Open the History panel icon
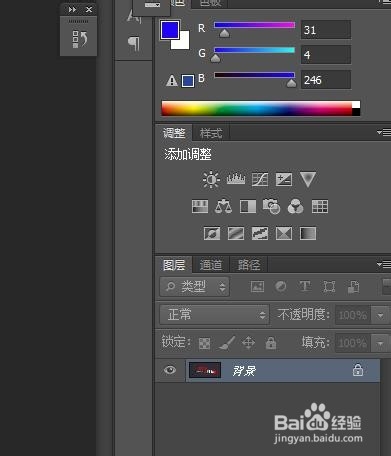 pyautogui.click(x=79, y=39)
